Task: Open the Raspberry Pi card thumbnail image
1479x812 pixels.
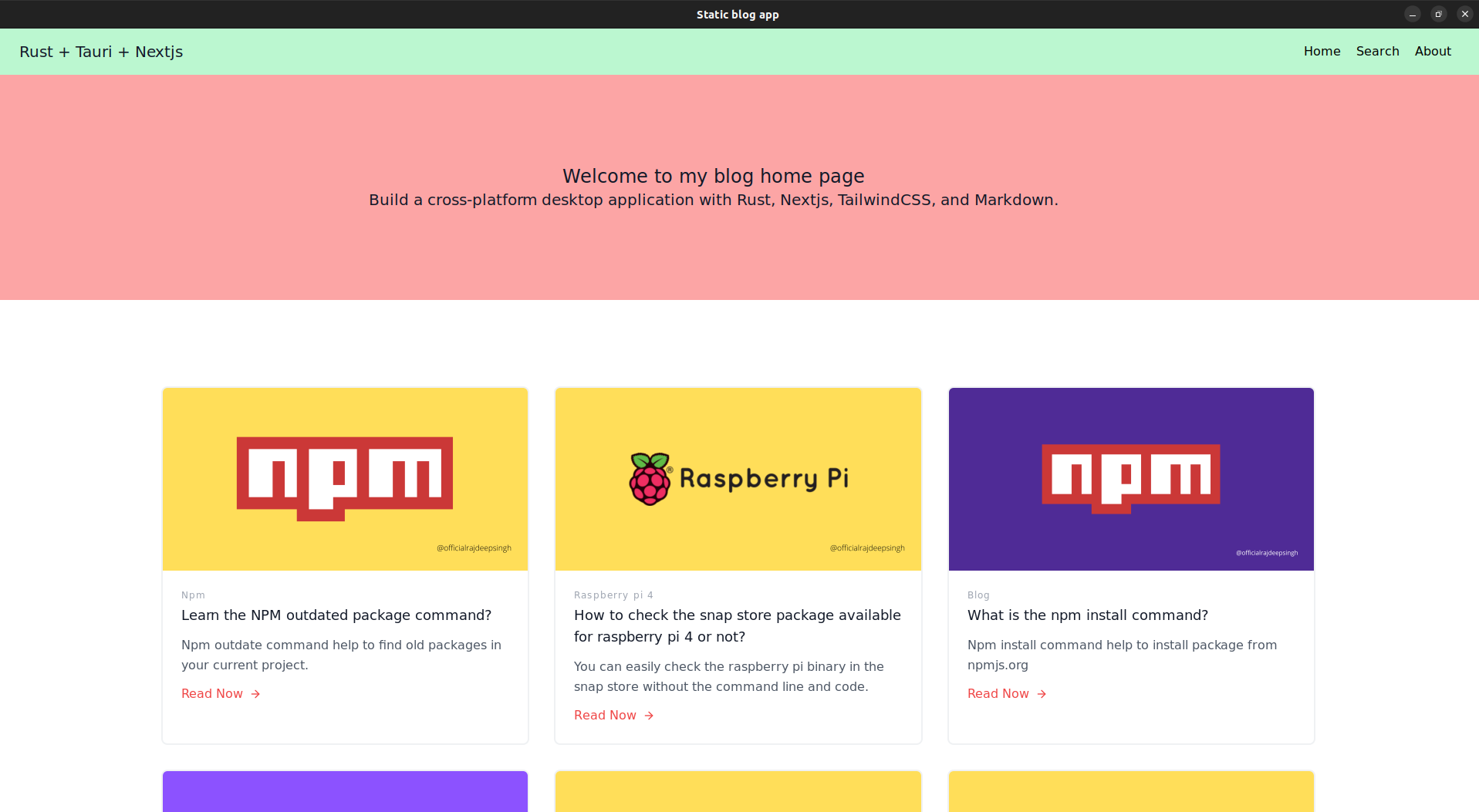Action: coord(738,479)
